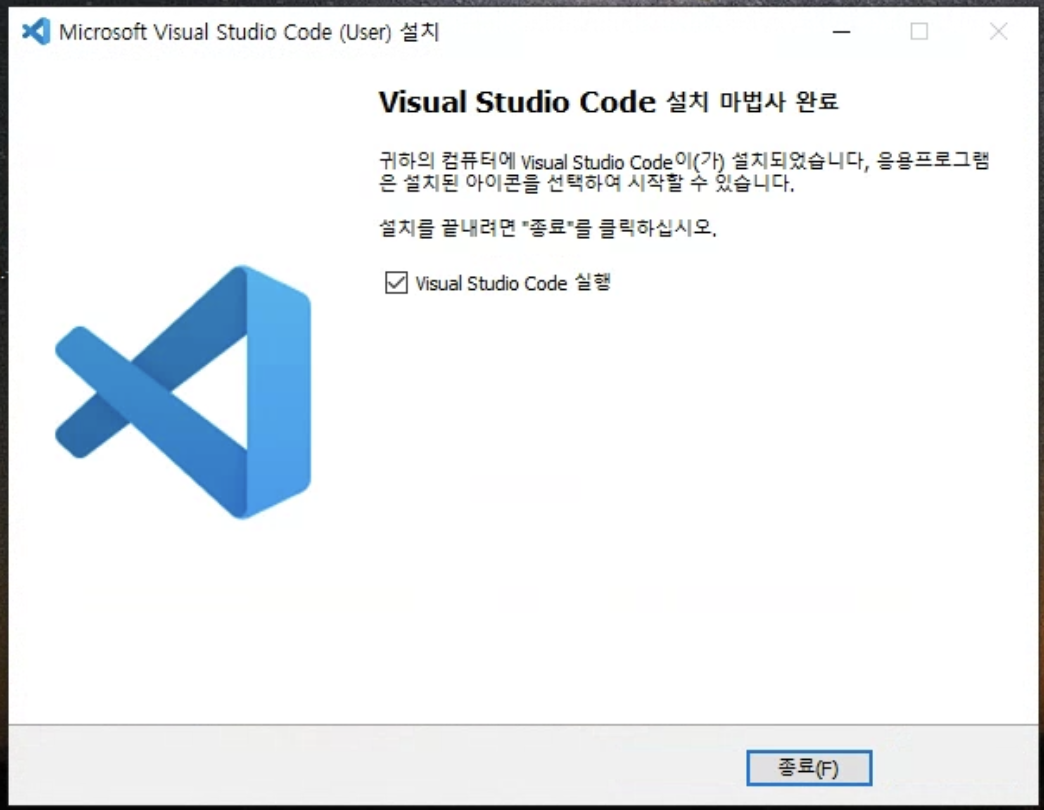Click the title 'Microsoft Visual Studio Code (User) 설치'
Screen dimensions: 1044x810
[x=249, y=32]
